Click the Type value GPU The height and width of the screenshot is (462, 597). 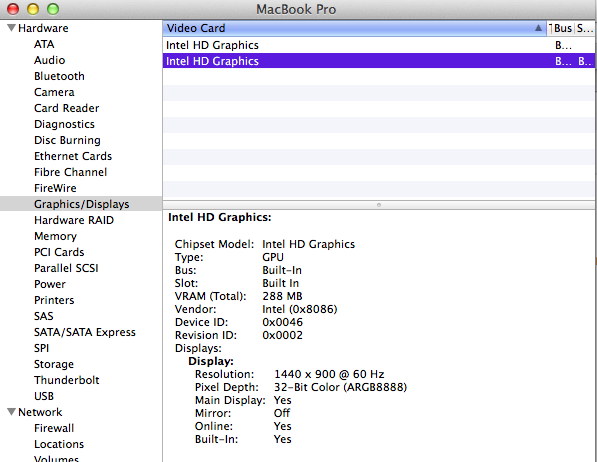coord(273,257)
